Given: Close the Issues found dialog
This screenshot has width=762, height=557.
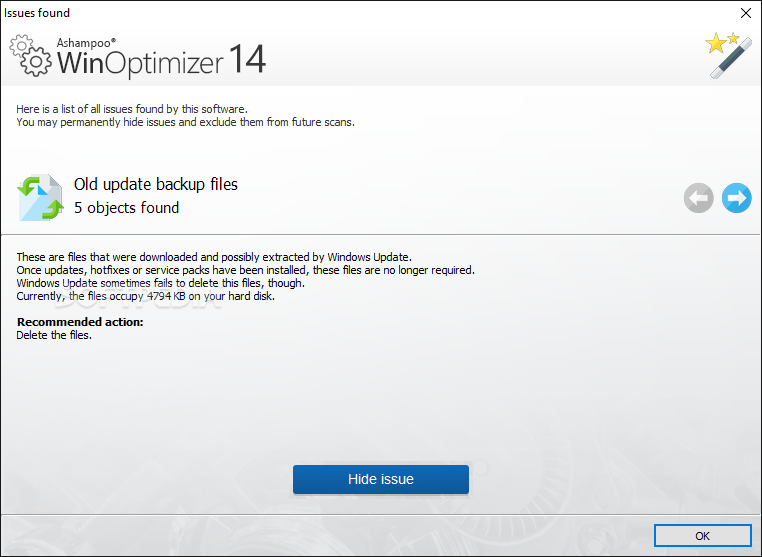Looking at the screenshot, I should click(746, 13).
